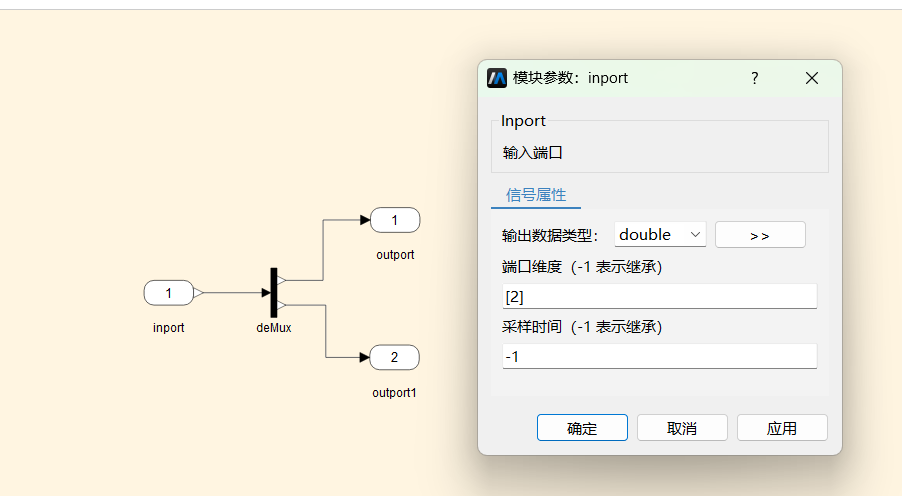Click the 取消 button
This screenshot has width=902, height=496.
coord(682,428)
